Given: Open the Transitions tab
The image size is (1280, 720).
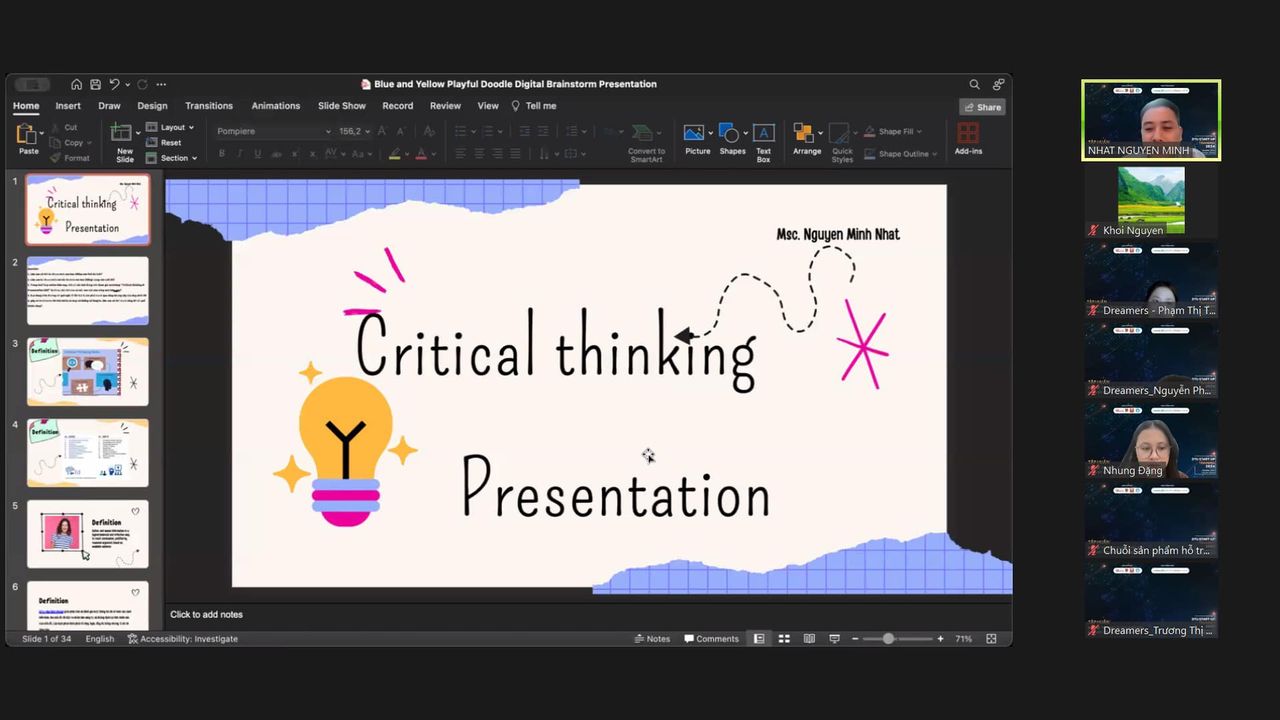Looking at the screenshot, I should coord(209,106).
